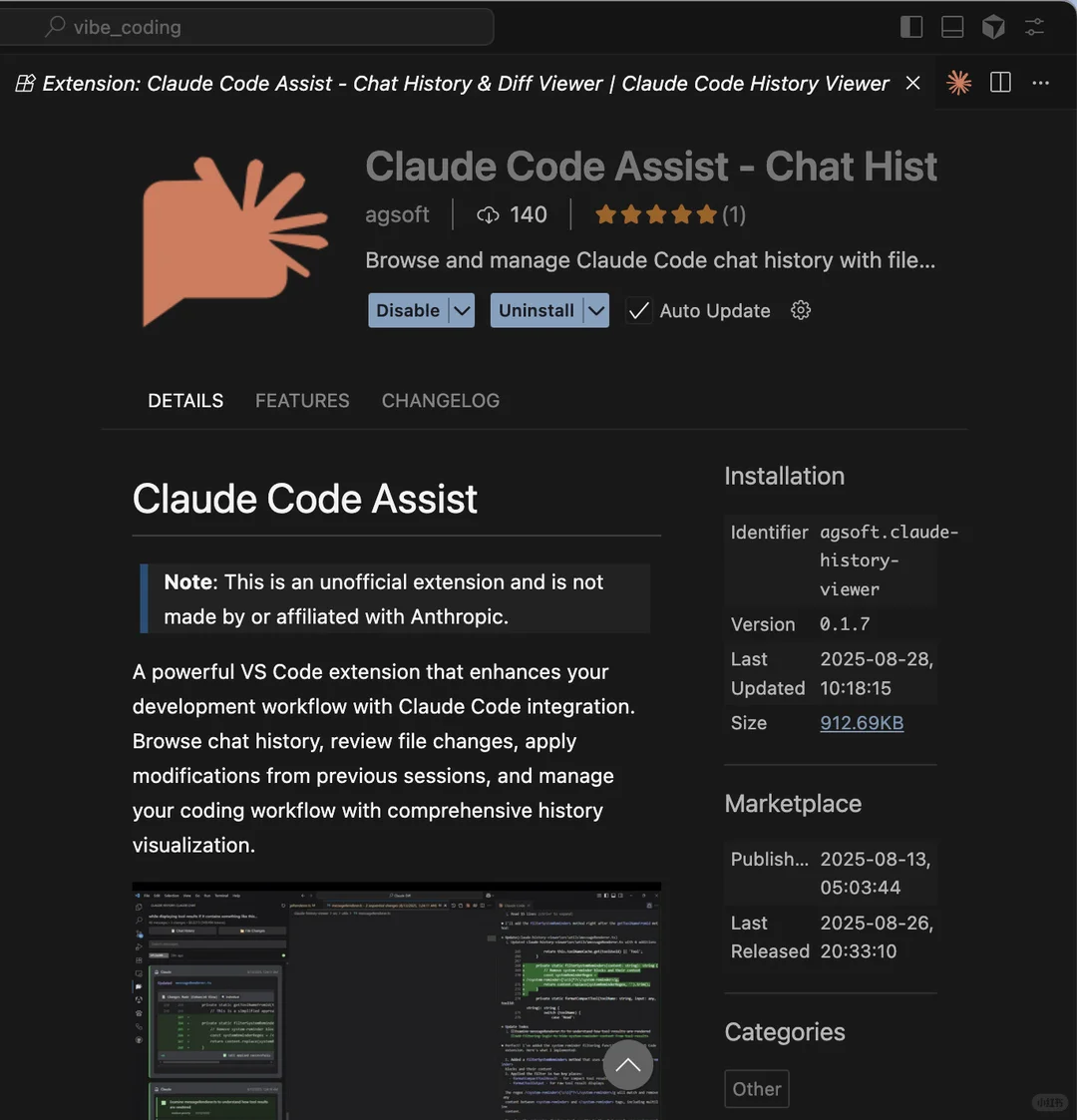
Task: Open the extension settings gear
Action: coord(801,310)
